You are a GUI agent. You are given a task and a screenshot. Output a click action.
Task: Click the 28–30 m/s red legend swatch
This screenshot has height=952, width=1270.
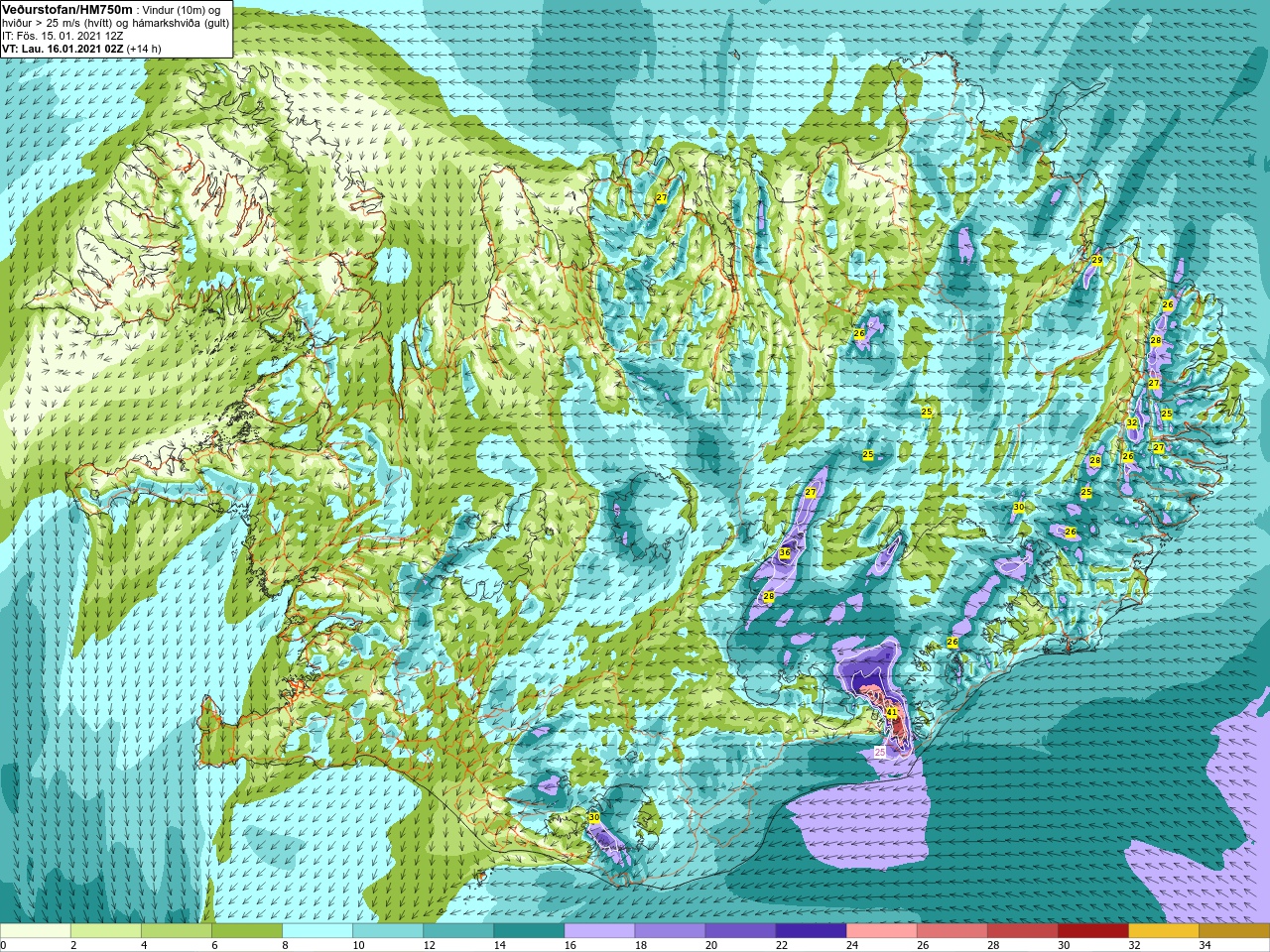coord(1022,931)
